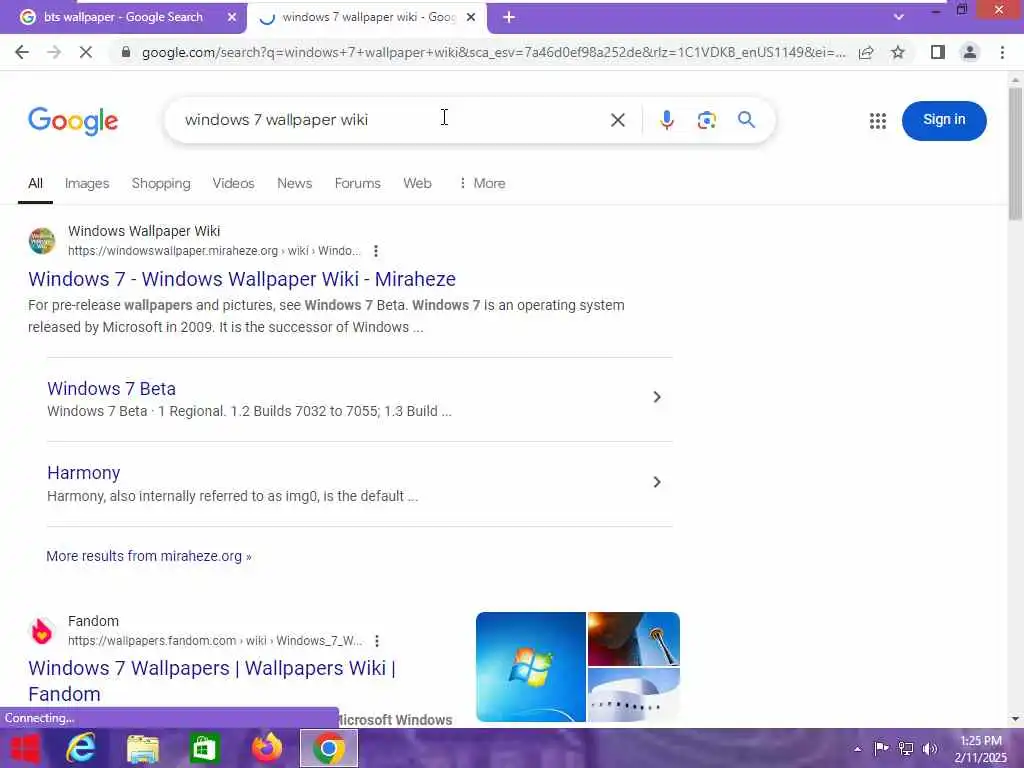
Task: Expand the More search filters menu
Action: tap(482, 184)
